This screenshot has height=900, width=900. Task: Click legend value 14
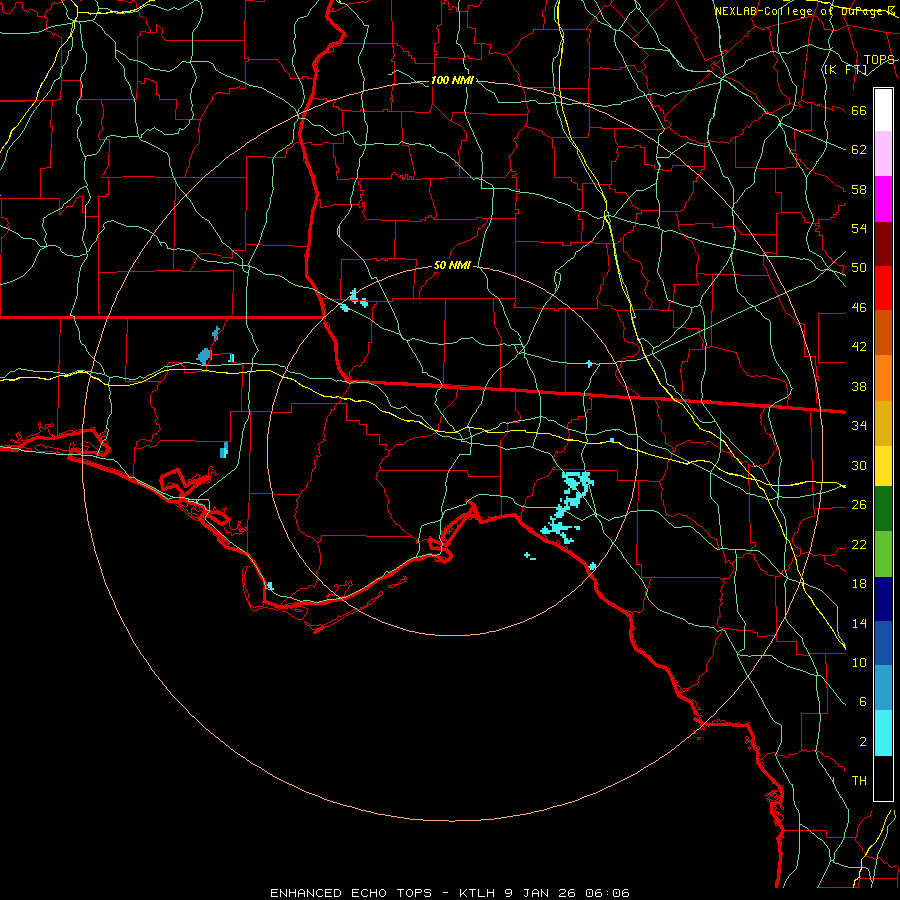click(859, 623)
